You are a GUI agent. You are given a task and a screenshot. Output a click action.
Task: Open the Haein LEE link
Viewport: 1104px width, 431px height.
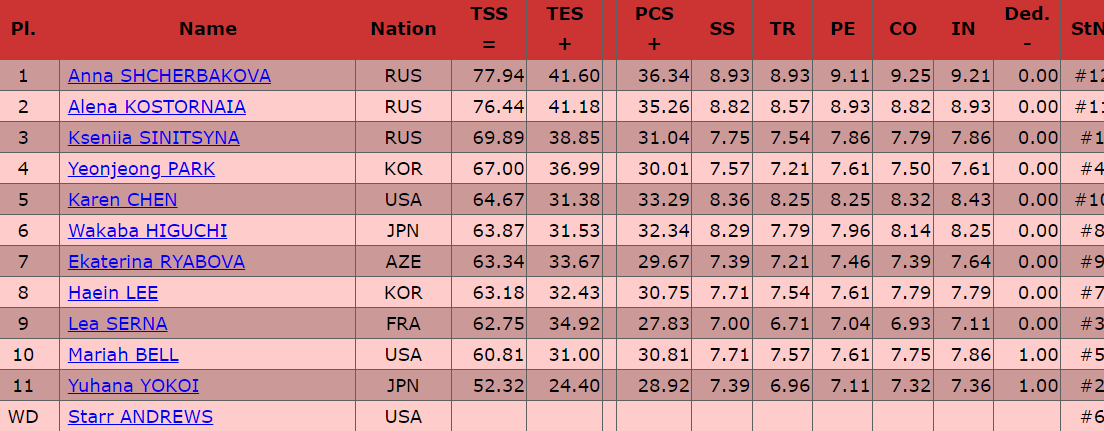pyautogui.click(x=113, y=293)
